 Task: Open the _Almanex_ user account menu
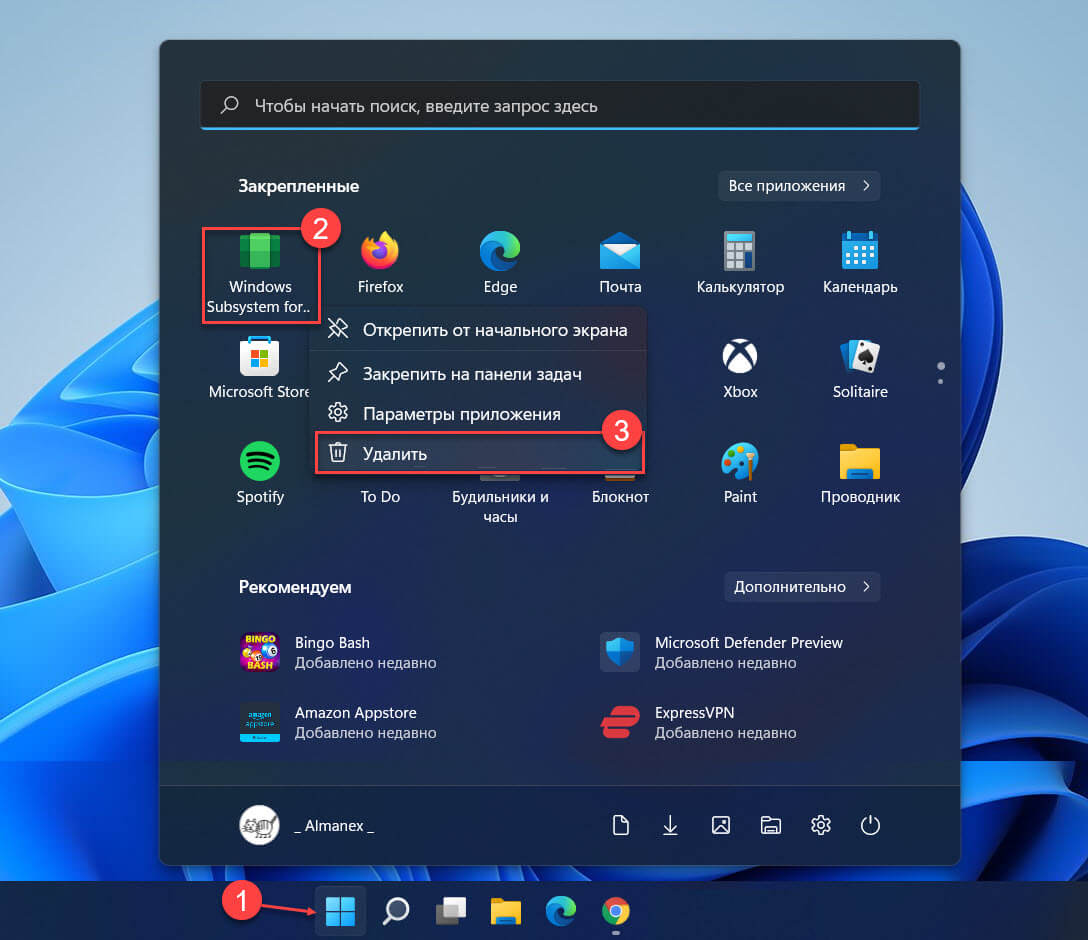(x=307, y=825)
